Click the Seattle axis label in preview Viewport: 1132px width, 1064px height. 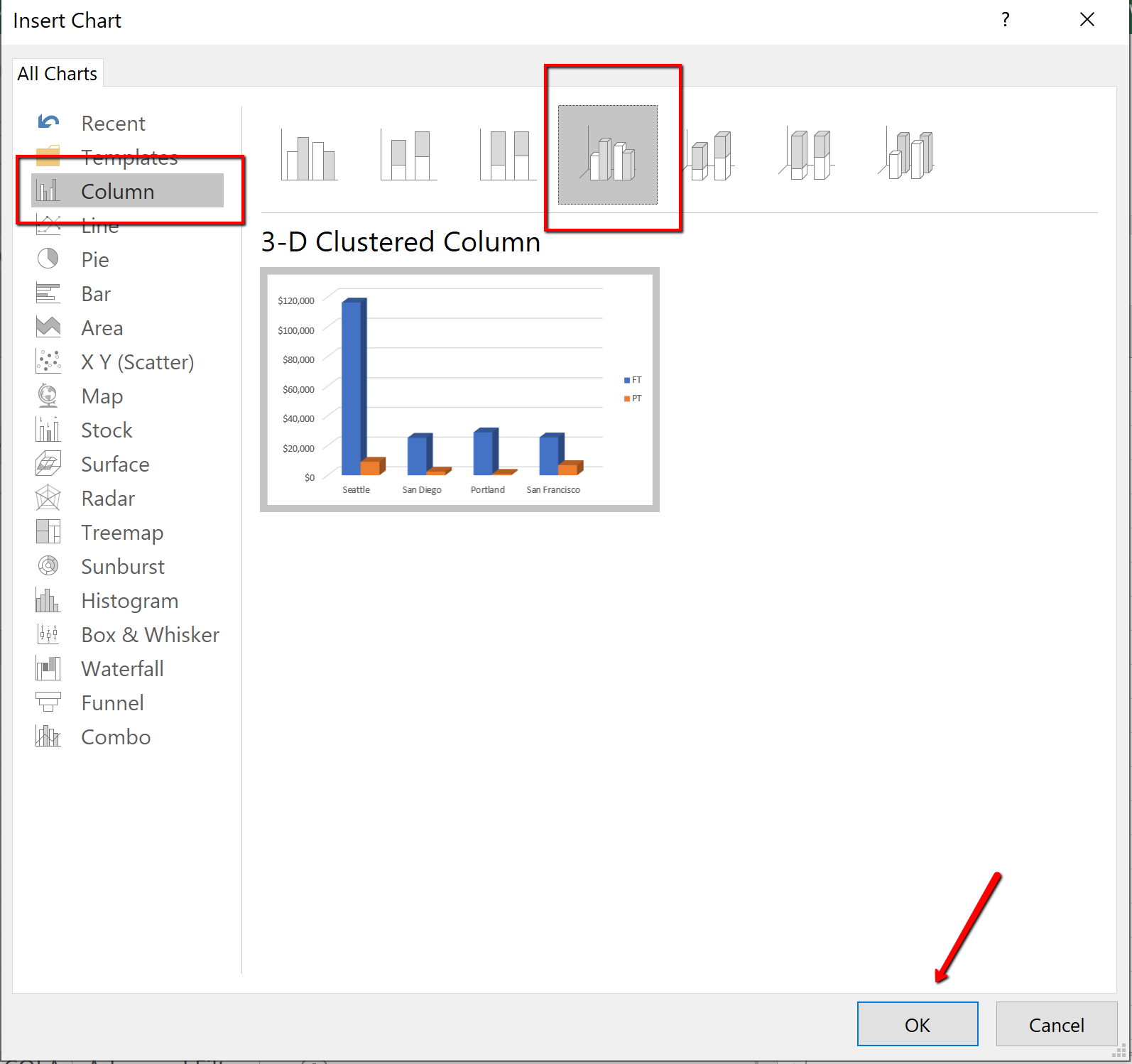pyautogui.click(x=357, y=489)
